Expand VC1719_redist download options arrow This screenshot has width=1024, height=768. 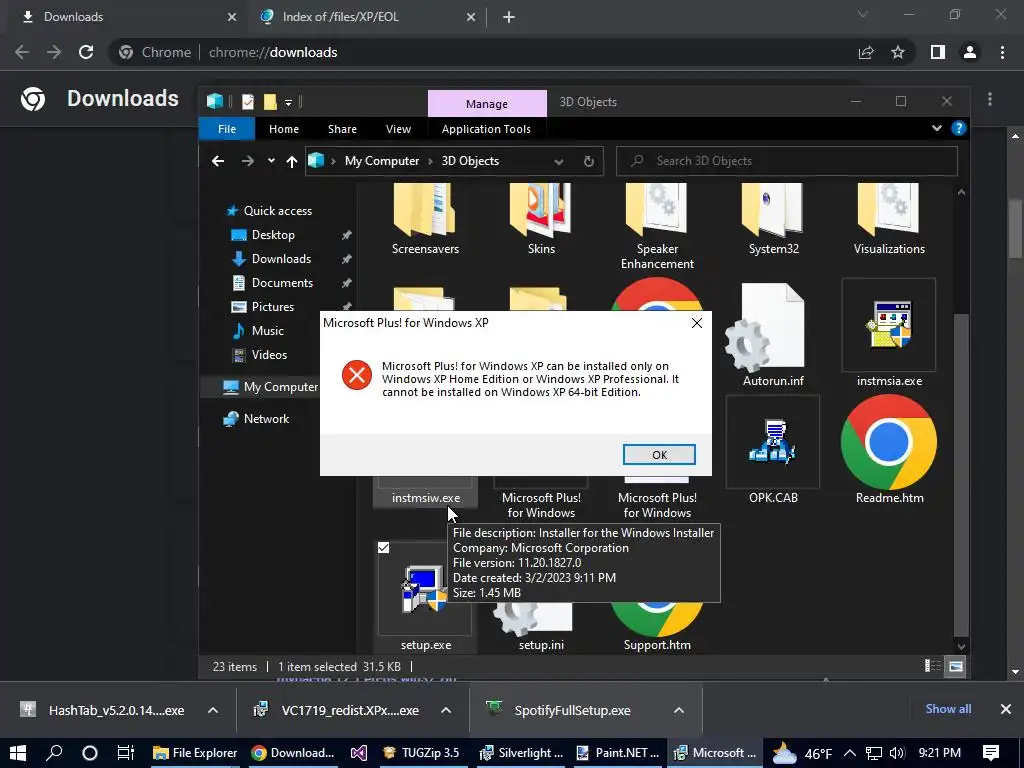(446, 710)
